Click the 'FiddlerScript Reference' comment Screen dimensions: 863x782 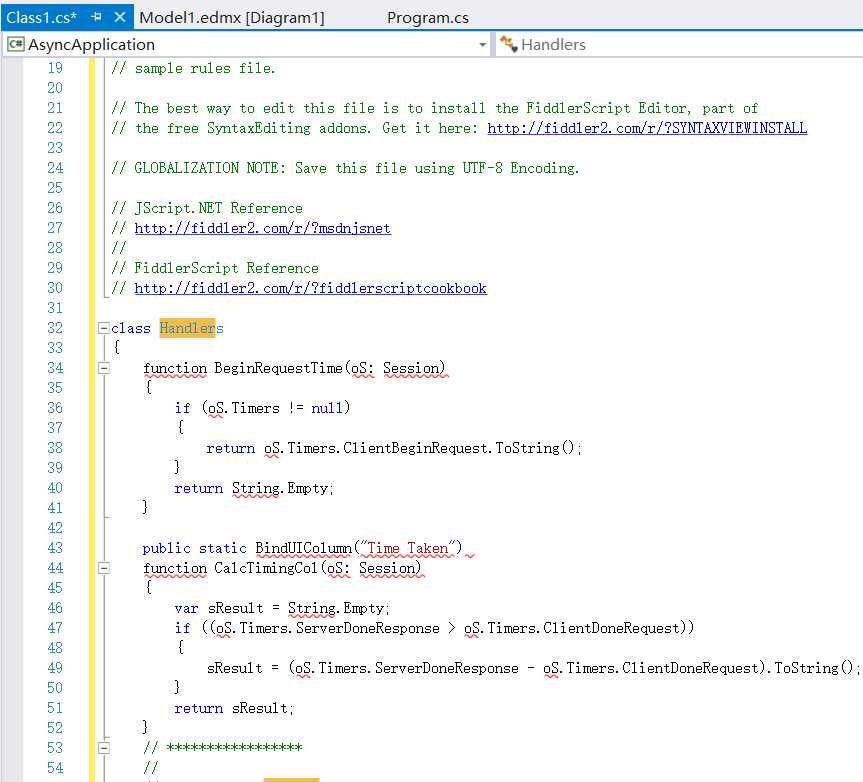[215, 268]
